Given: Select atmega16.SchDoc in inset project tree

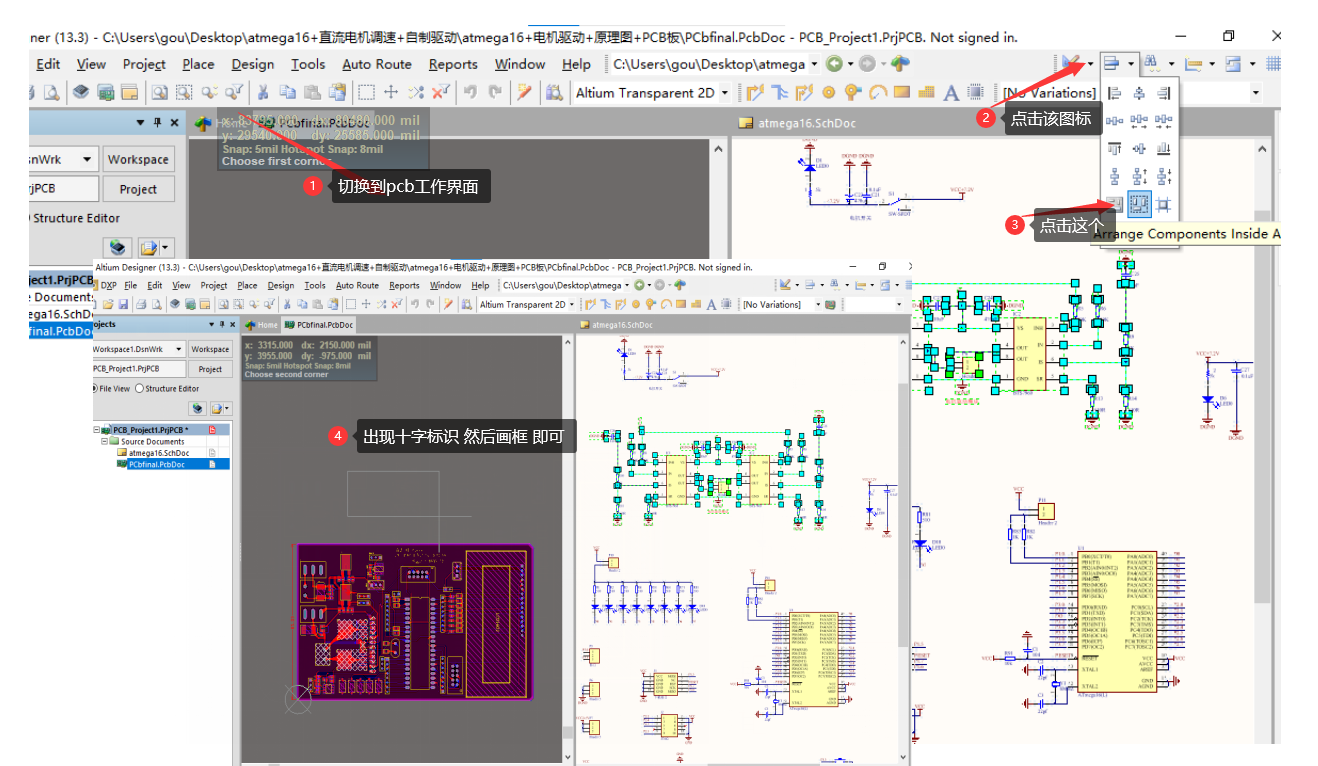Looking at the screenshot, I should (159, 453).
